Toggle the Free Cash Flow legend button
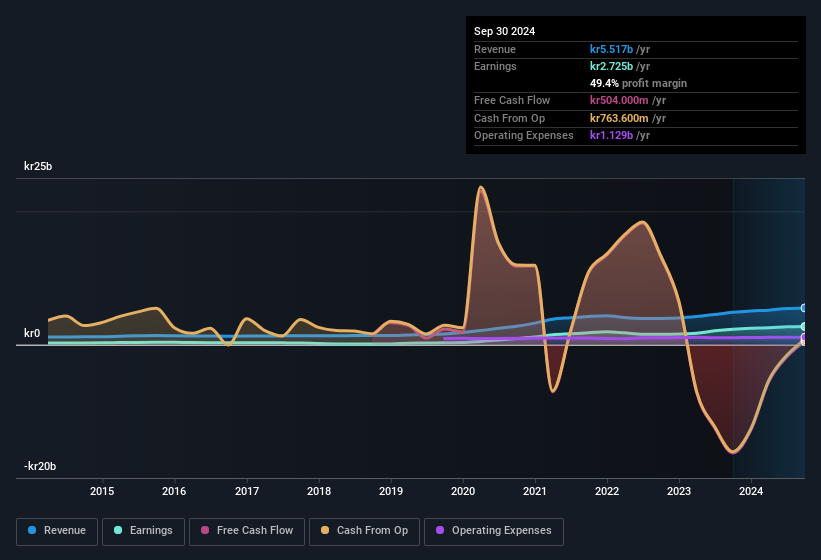 coord(246,531)
